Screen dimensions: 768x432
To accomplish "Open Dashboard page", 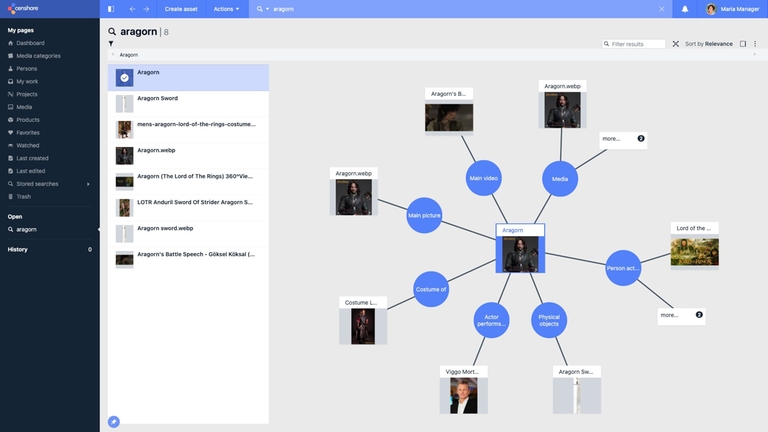I will (30, 43).
